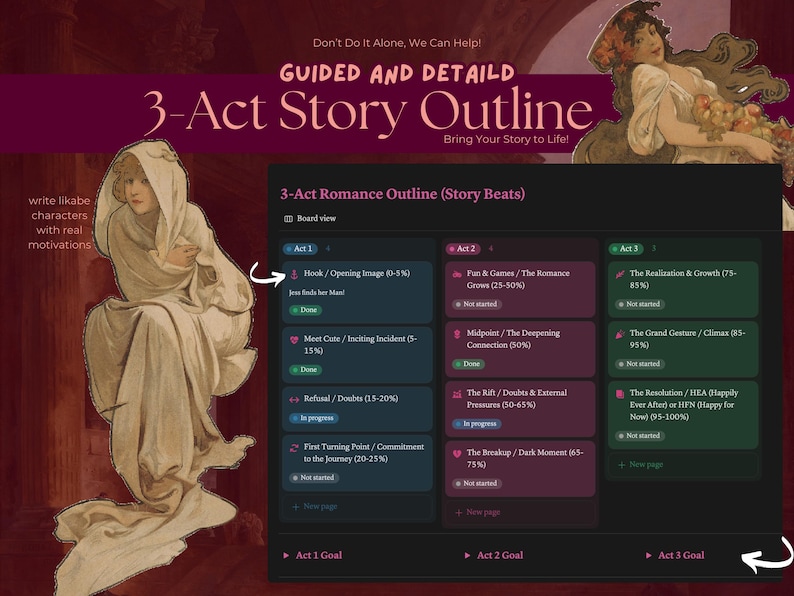794x596 pixels.
Task: Open the Refusal / Doubts (15-20%) card
Action: [x=358, y=409]
